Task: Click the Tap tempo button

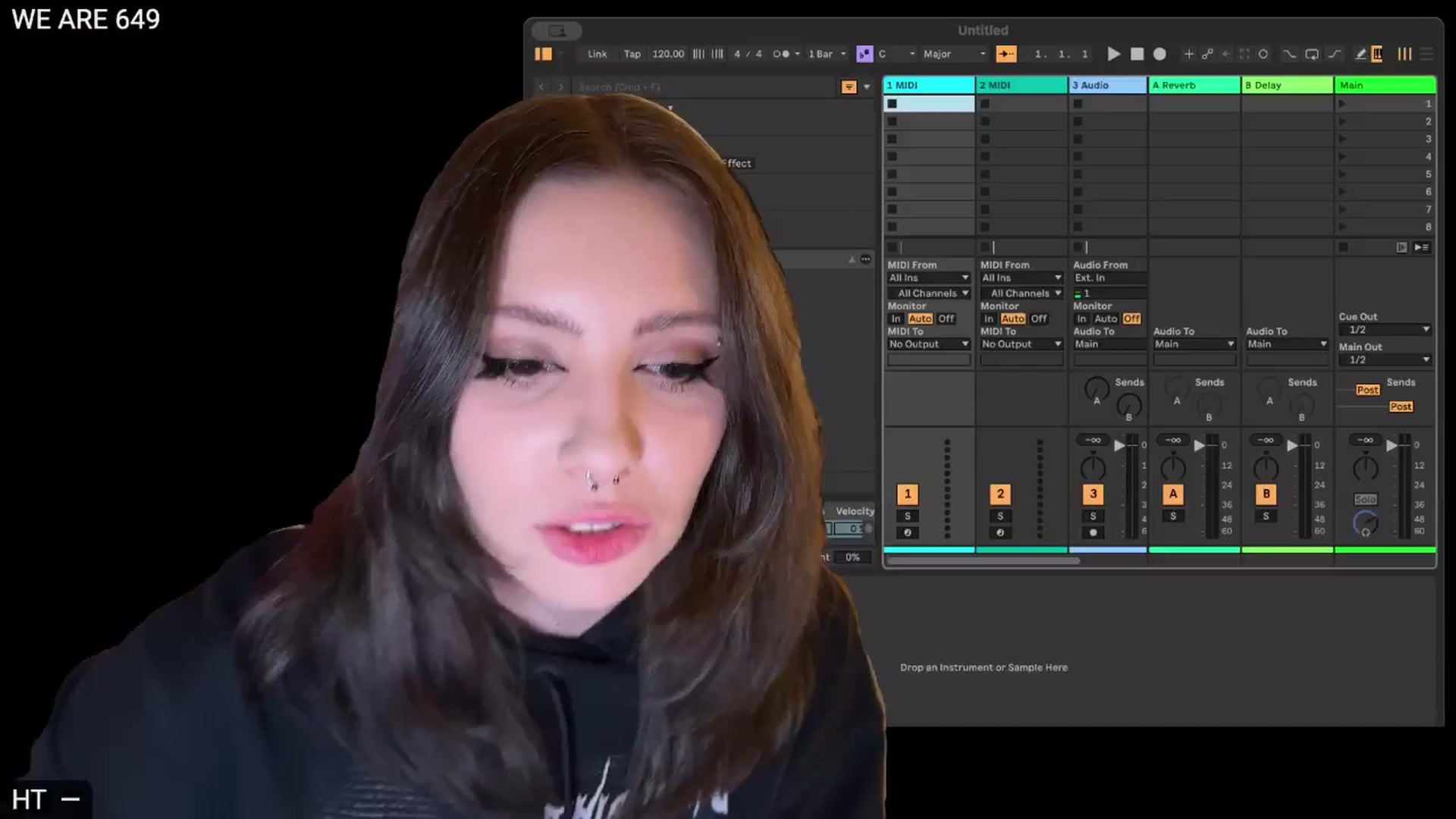Action: [x=632, y=54]
